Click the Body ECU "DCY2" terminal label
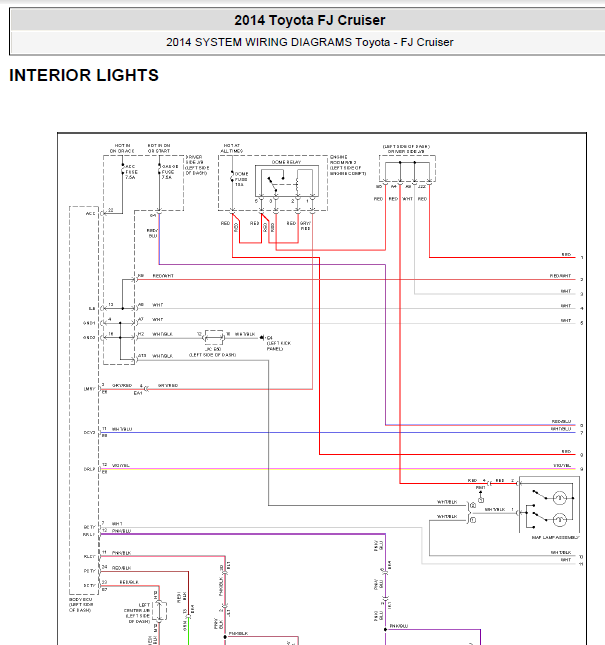Viewport: 605px width, 645px height. point(90,432)
